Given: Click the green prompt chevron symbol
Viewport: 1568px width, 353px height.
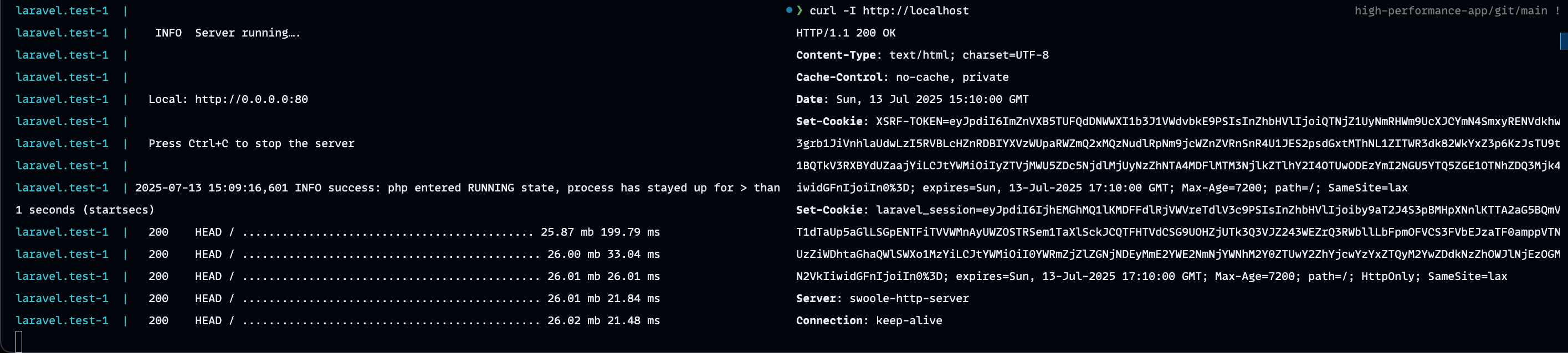Looking at the screenshot, I should tap(799, 11).
